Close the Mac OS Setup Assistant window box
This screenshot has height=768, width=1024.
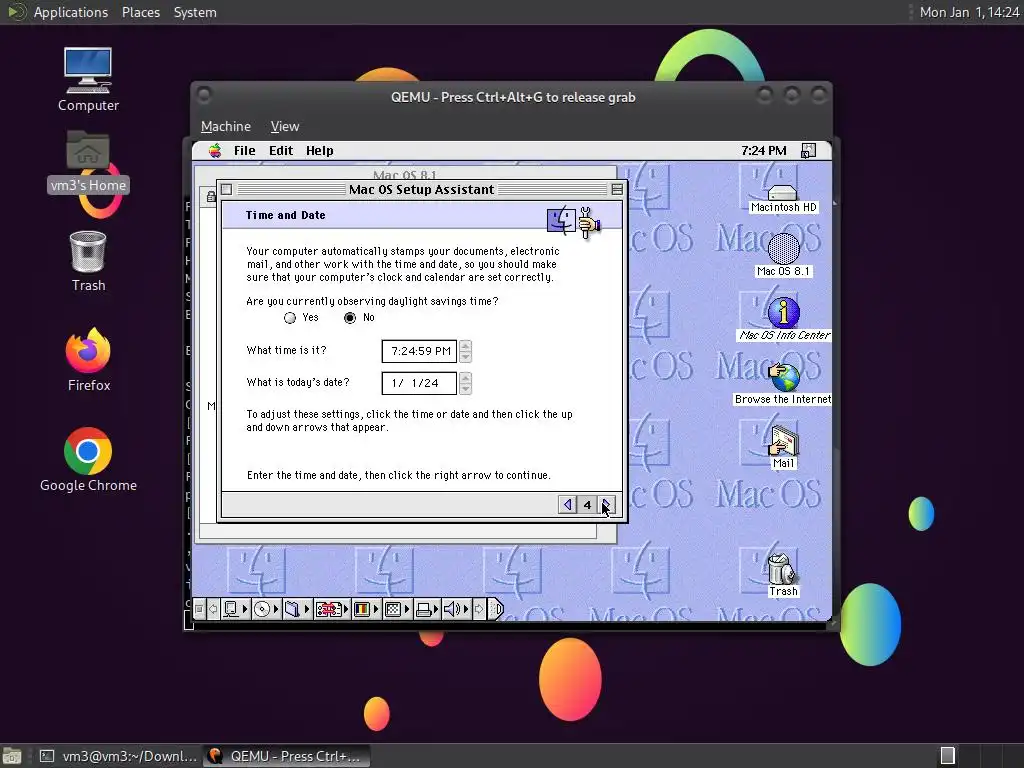pyautogui.click(x=227, y=189)
